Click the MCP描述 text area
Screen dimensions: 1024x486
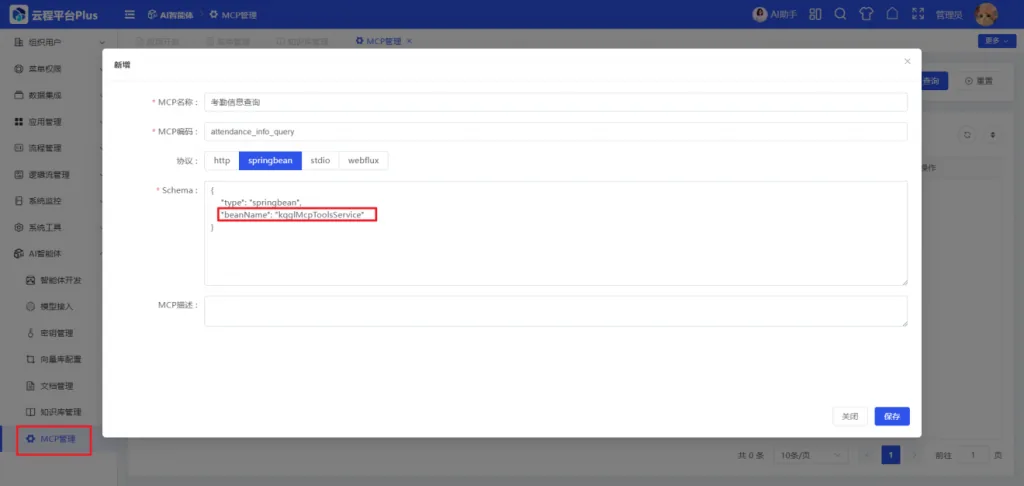click(x=556, y=311)
